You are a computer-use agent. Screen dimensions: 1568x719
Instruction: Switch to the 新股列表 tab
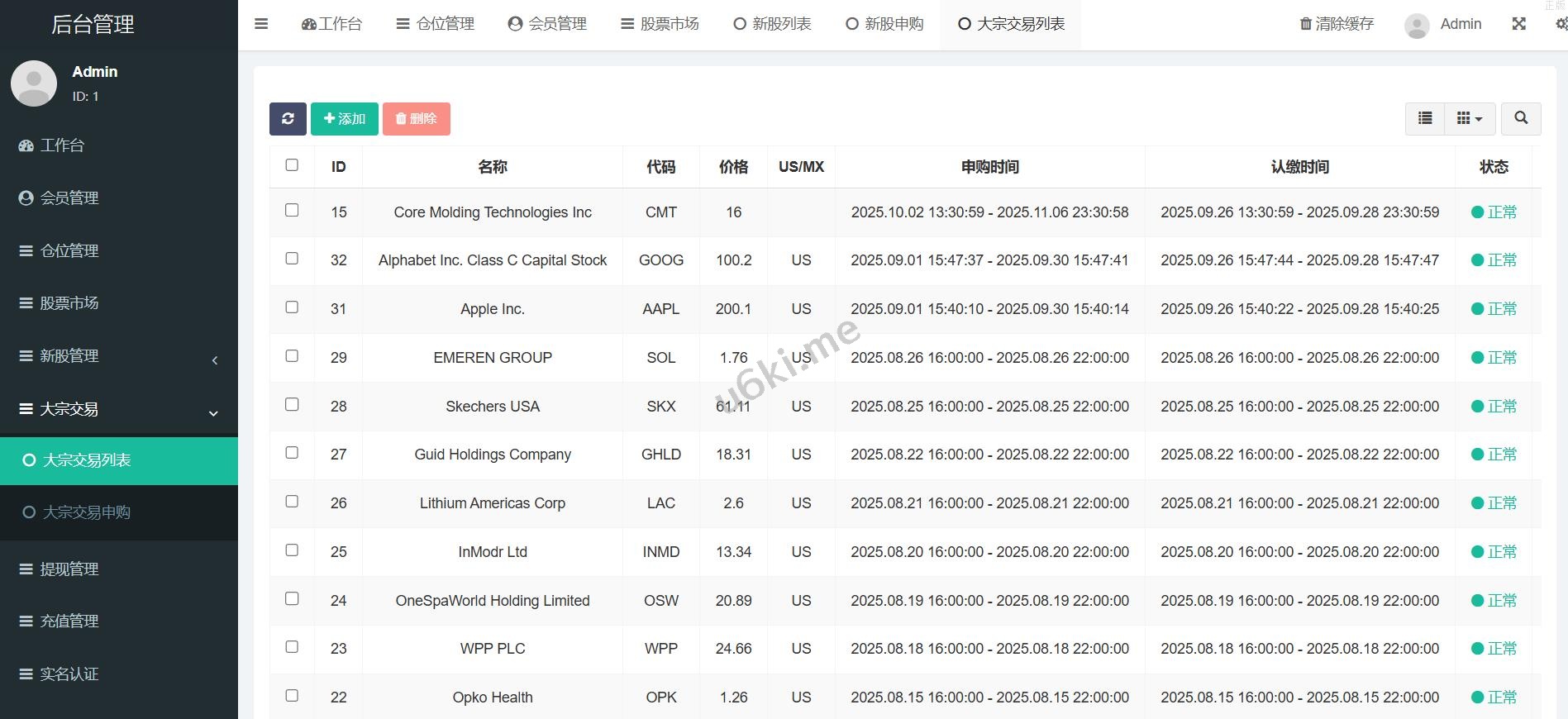[772, 24]
